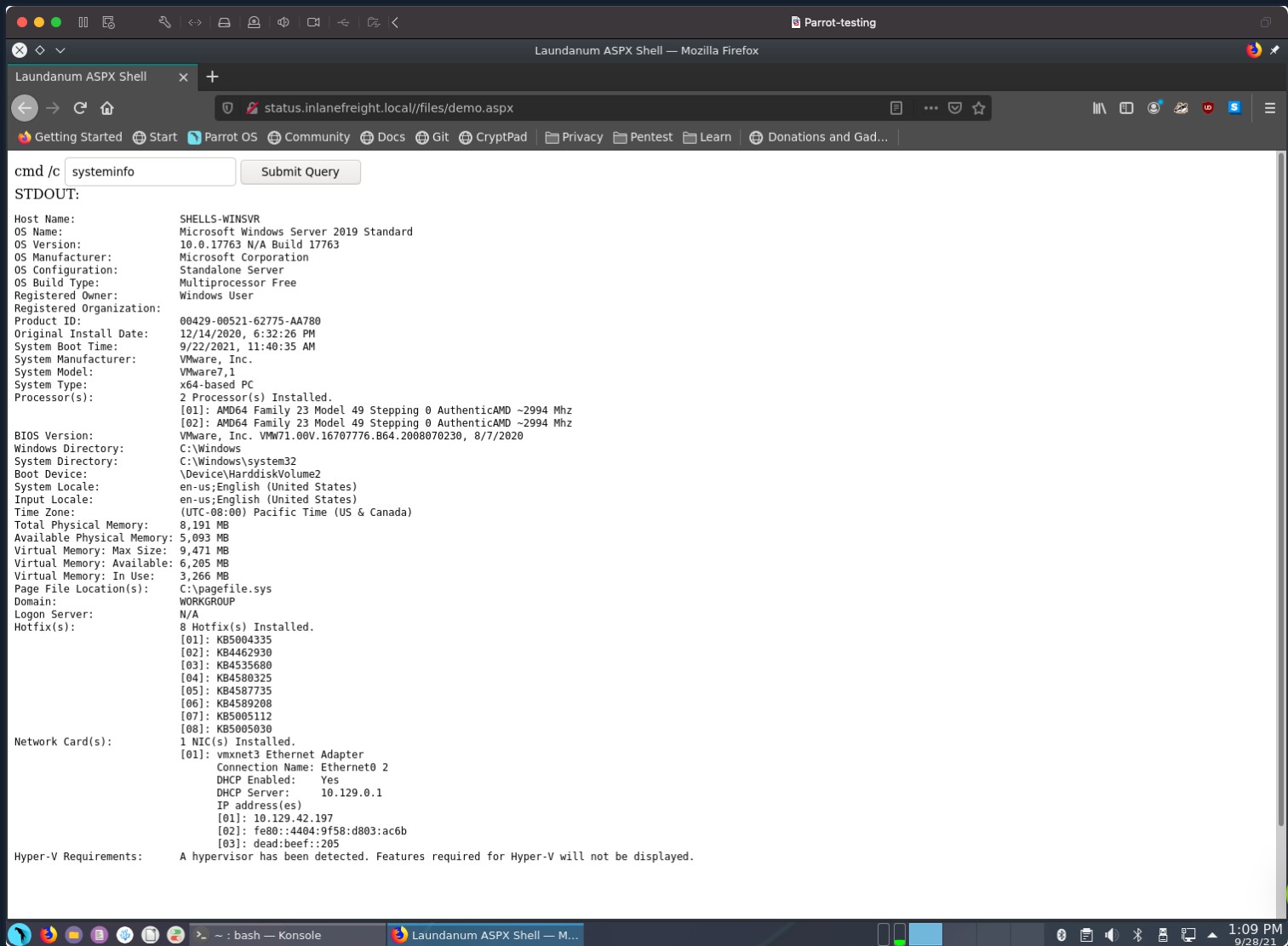
Task: Close the Laundanum ASPX Shell tab
Action: pos(183,77)
